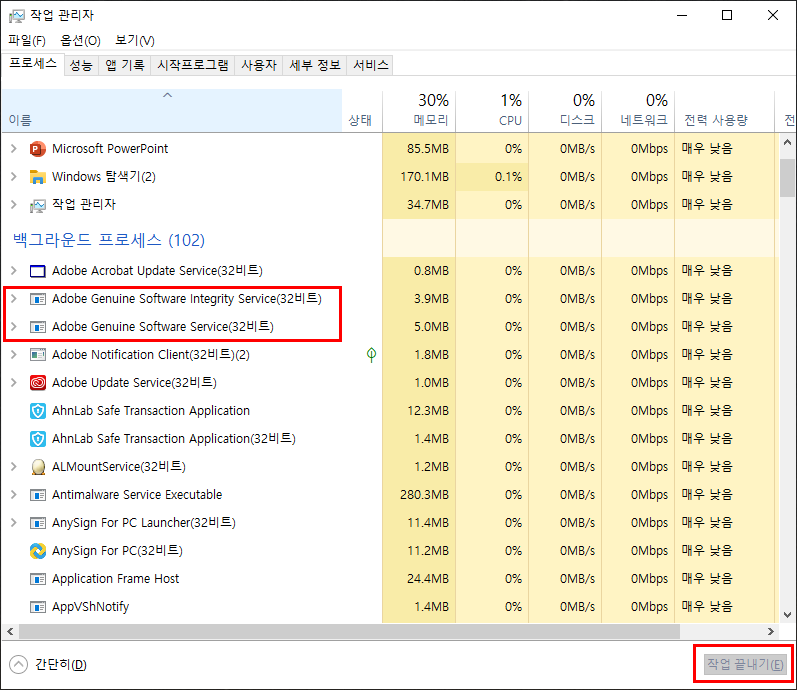
Task: Click the Adobe Acrobat Update Service icon
Action: [x=38, y=271]
